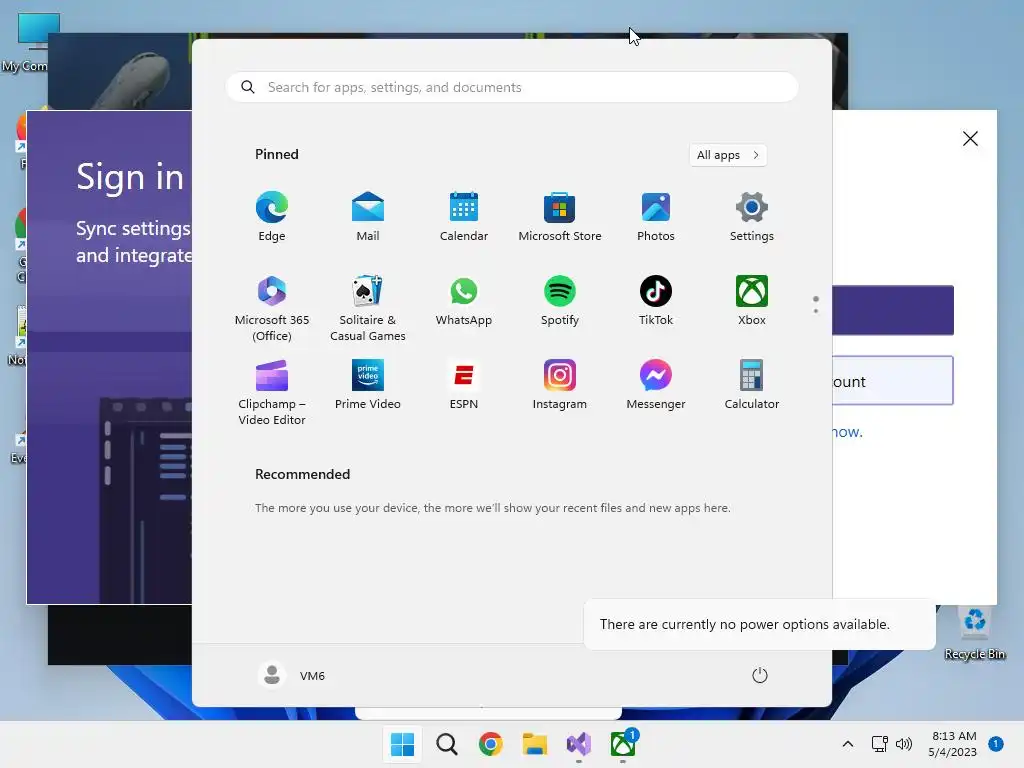The width and height of the screenshot is (1024, 768).
Task: Click the blue link ending in 'now.'
Action: [x=847, y=432]
